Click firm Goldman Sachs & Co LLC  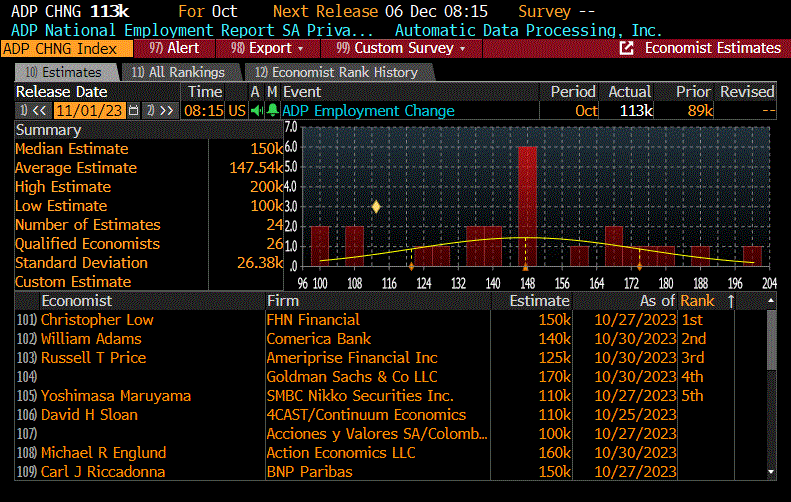pyautogui.click(x=352, y=377)
